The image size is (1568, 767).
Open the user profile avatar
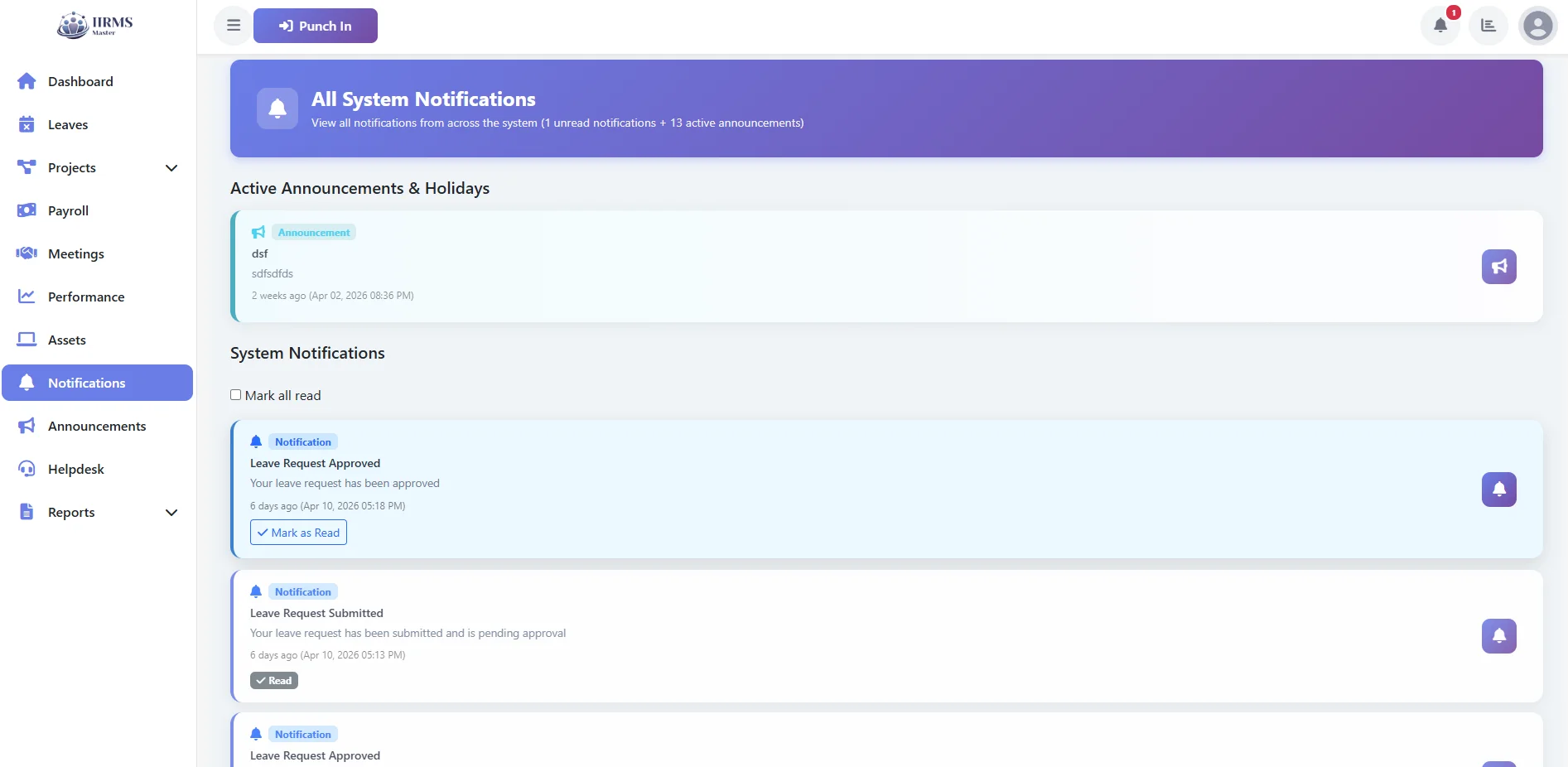coord(1538,26)
